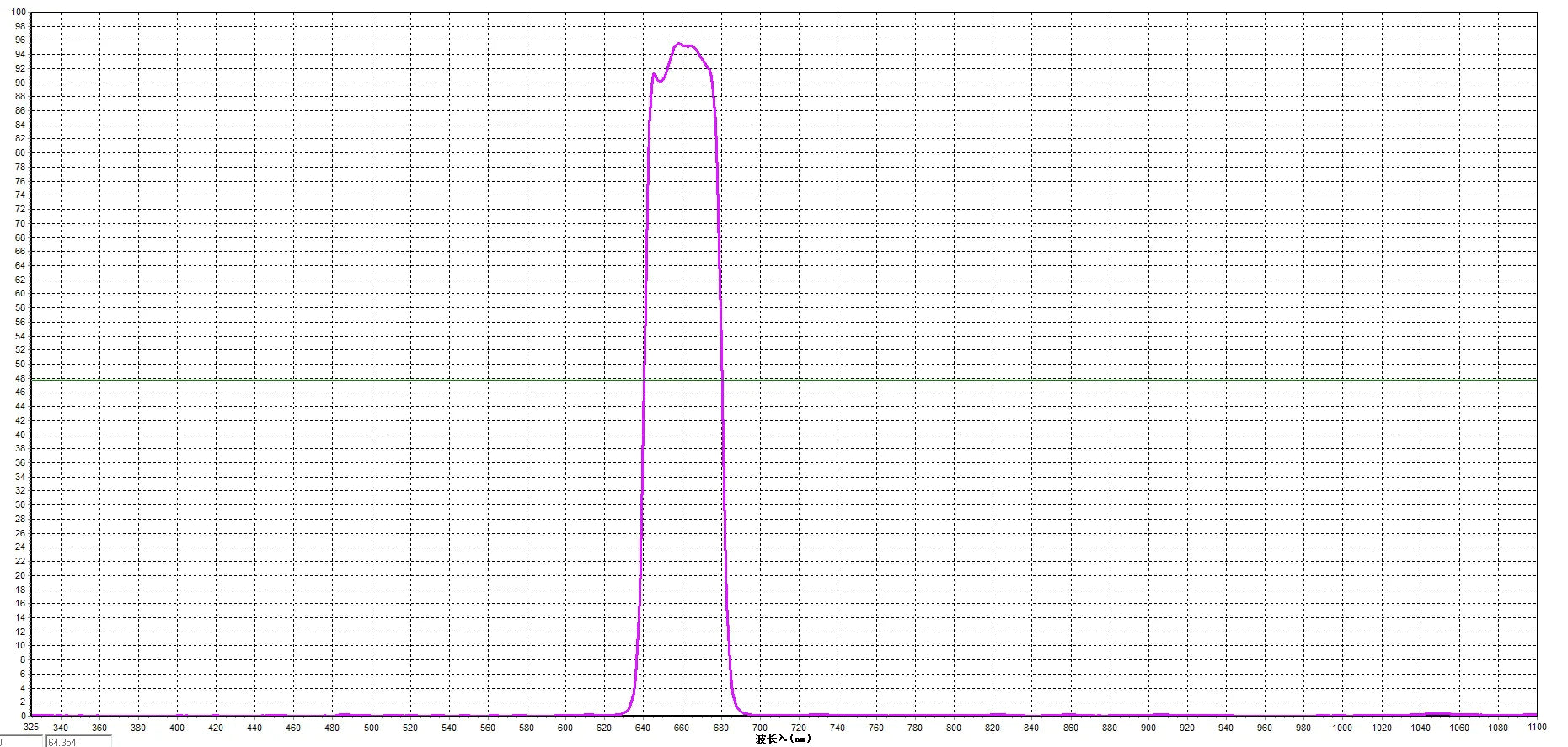
Task: Click the 1000 tick label on x-axis
Action: 1342,728
